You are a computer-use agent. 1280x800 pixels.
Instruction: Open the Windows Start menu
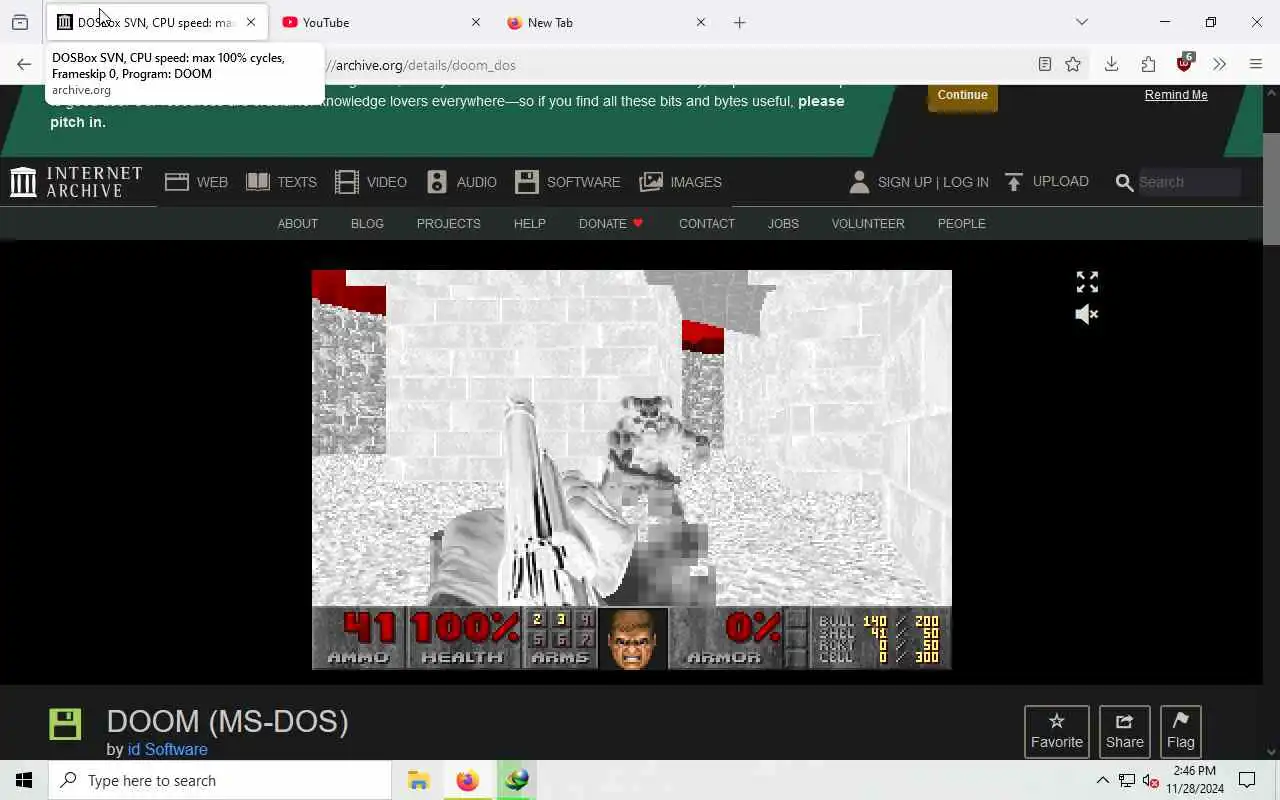(x=24, y=780)
